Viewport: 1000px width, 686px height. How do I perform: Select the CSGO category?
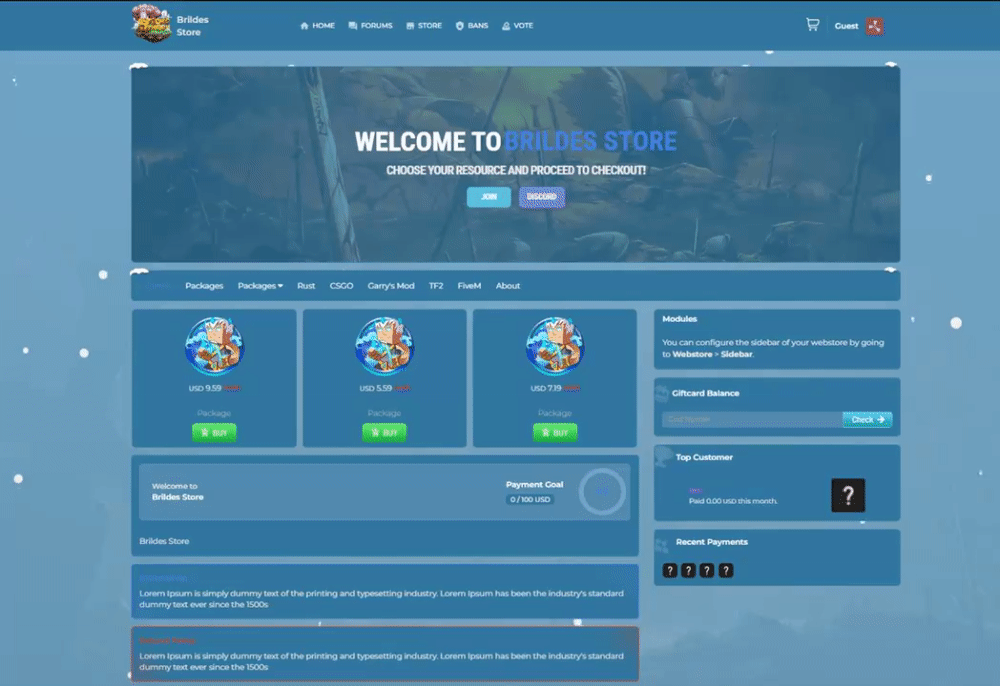point(341,286)
